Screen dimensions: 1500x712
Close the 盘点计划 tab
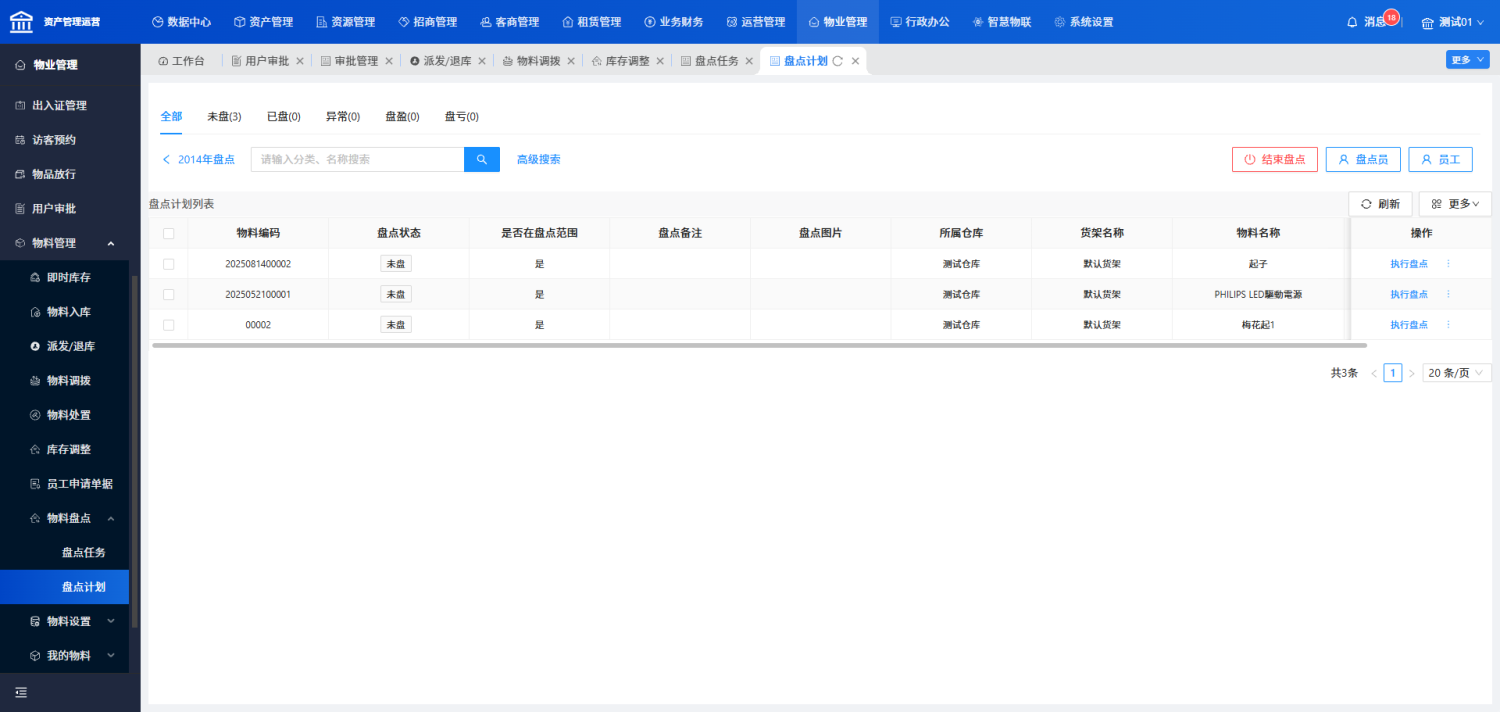tap(855, 61)
